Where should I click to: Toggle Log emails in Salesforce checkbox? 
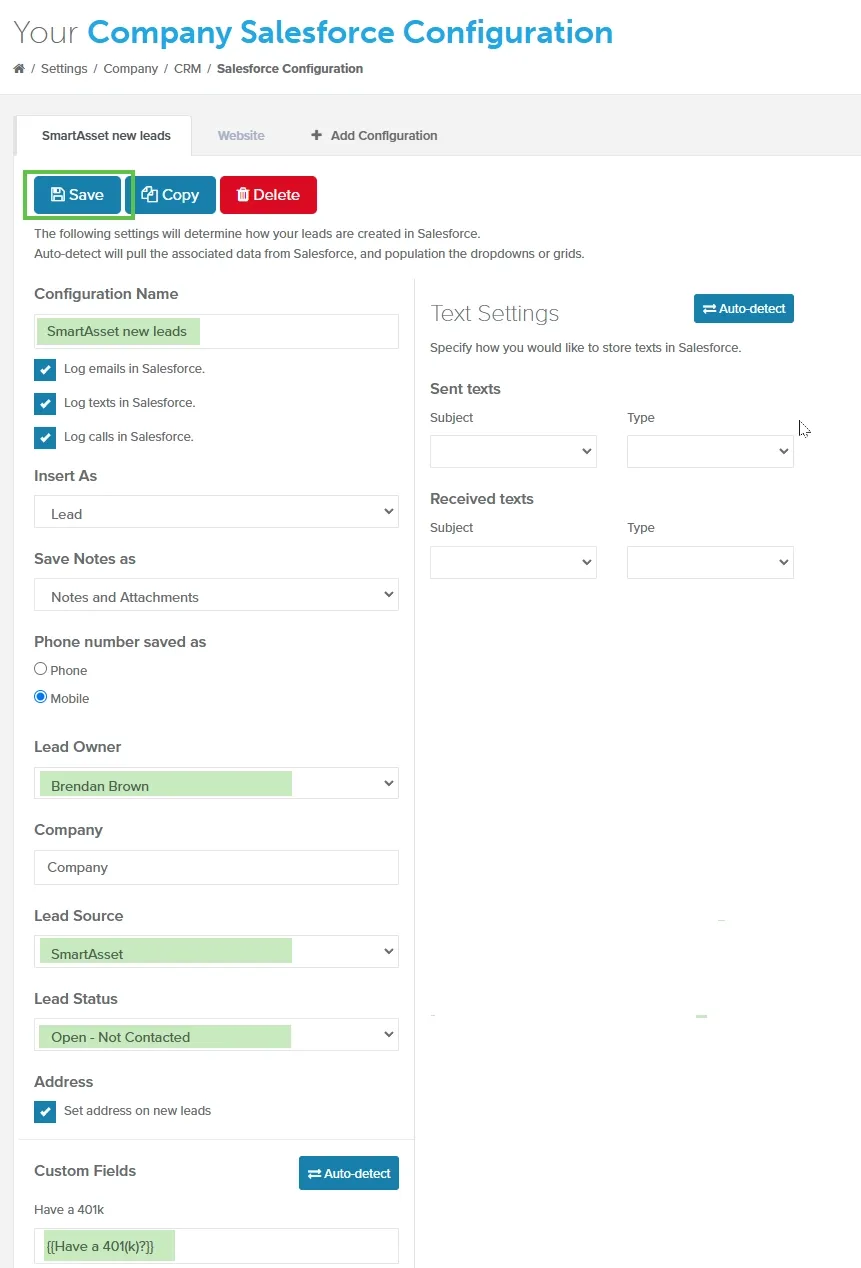(x=45, y=369)
